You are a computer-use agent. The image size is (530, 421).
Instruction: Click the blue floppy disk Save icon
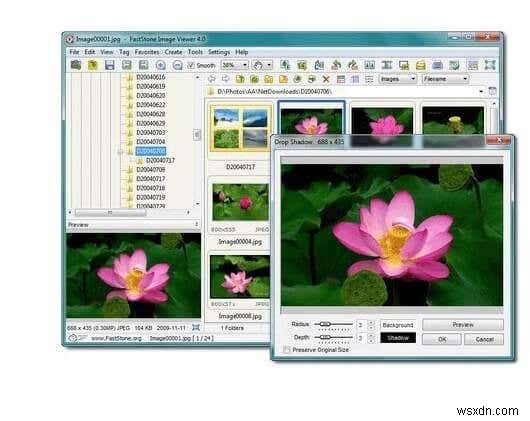tap(110, 65)
